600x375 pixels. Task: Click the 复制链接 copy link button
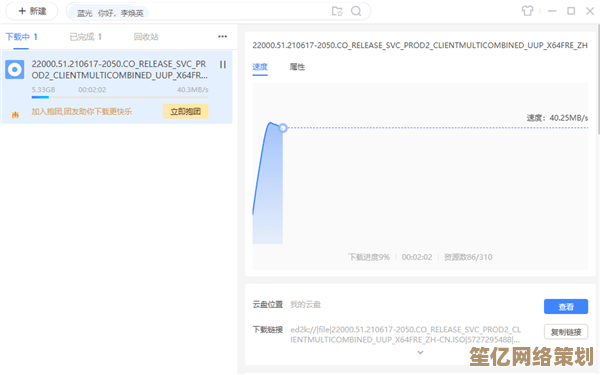coord(566,332)
